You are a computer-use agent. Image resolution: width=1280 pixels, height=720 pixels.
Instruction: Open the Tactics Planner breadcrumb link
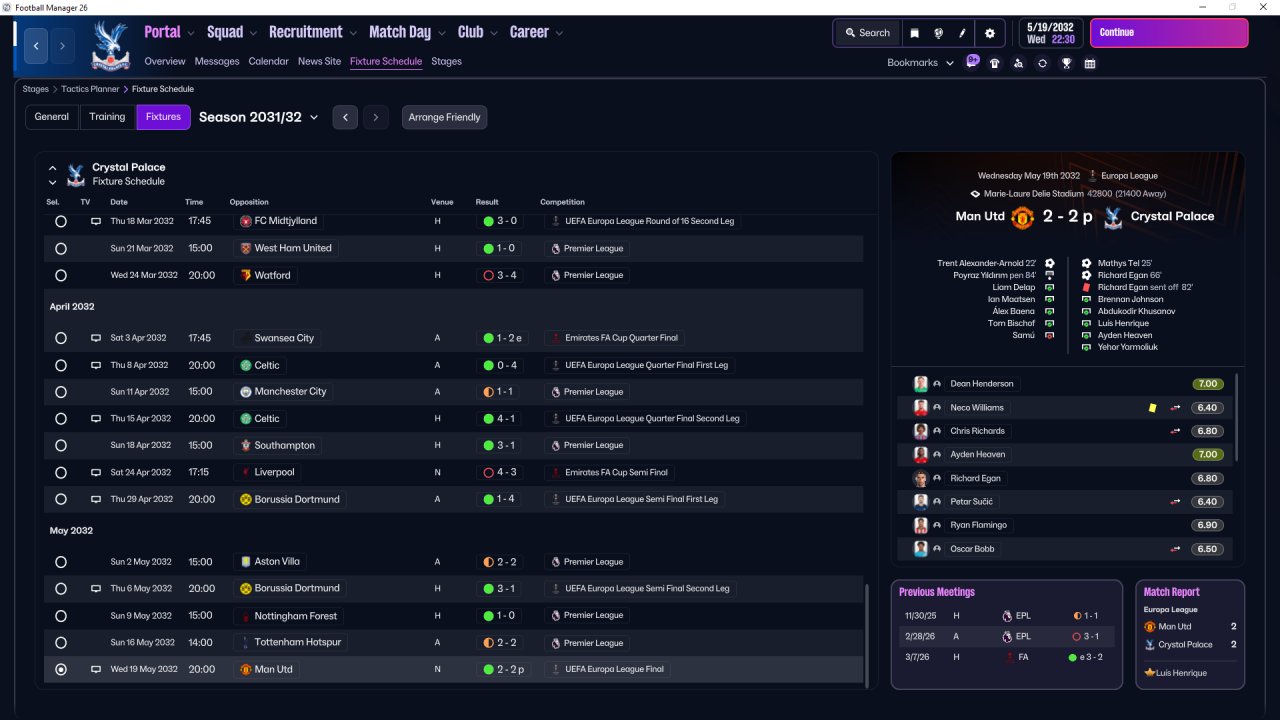(90, 89)
